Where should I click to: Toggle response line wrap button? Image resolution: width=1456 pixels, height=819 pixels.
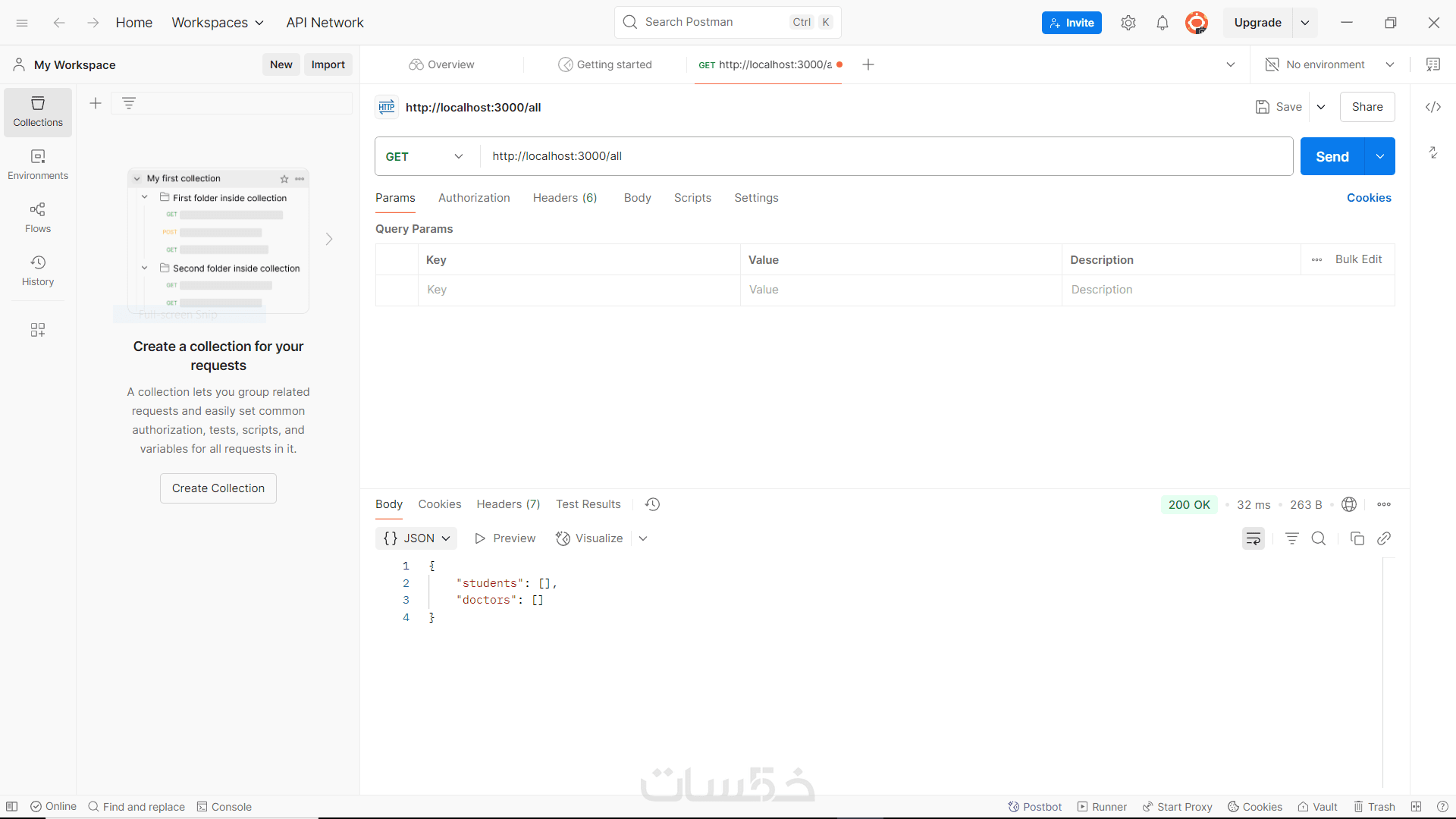click(x=1253, y=538)
